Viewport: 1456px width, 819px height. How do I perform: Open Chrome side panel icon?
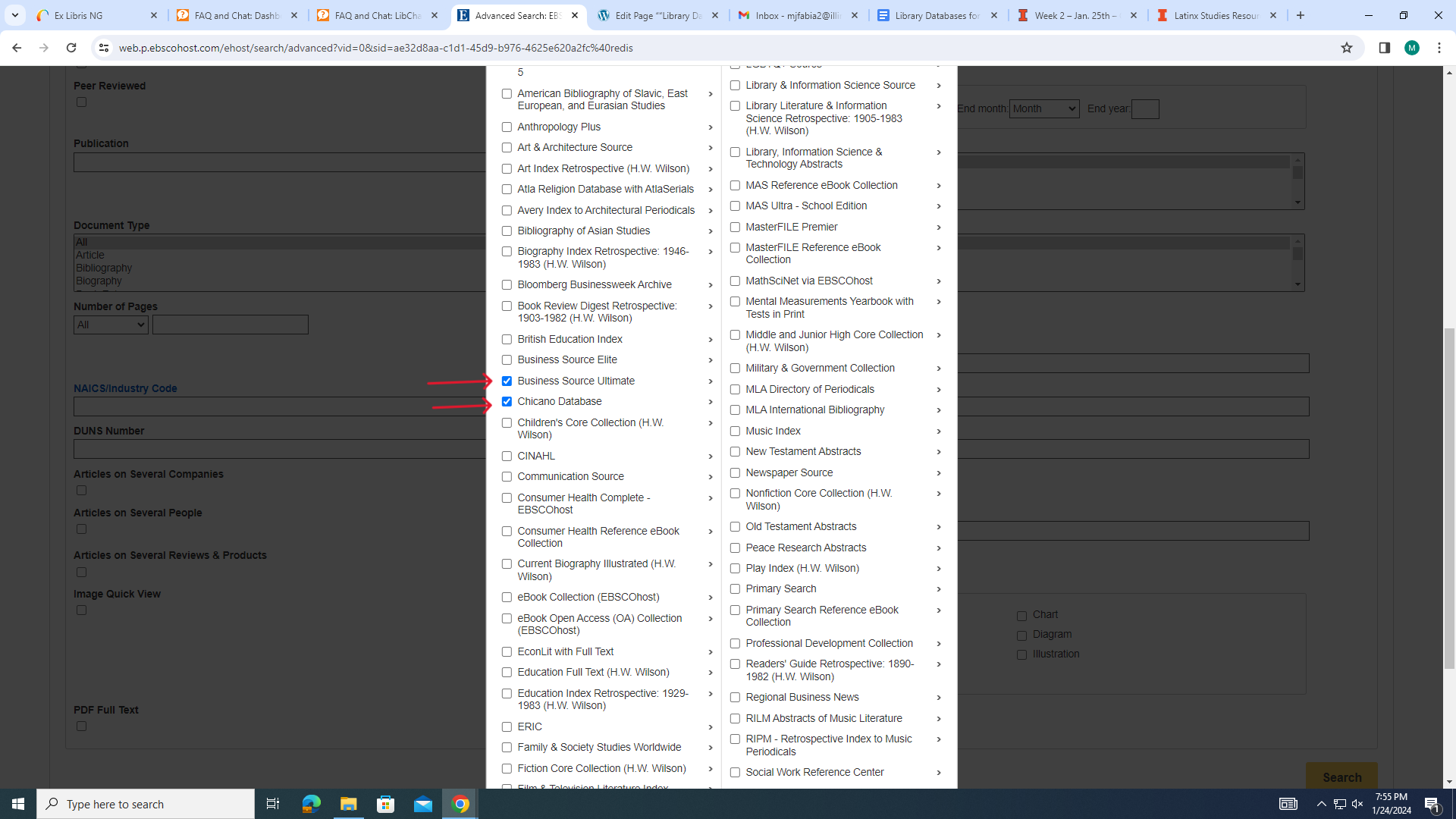(1384, 48)
